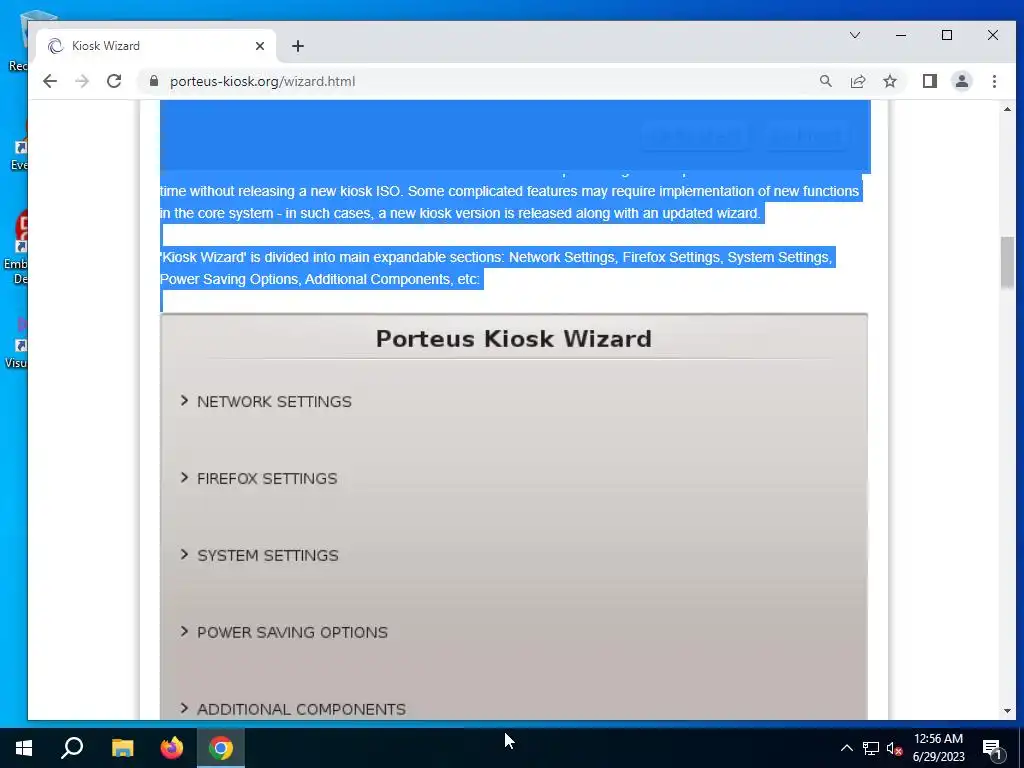1024x768 pixels.
Task: Close the Kiosk Wizard tab
Action: [260, 46]
